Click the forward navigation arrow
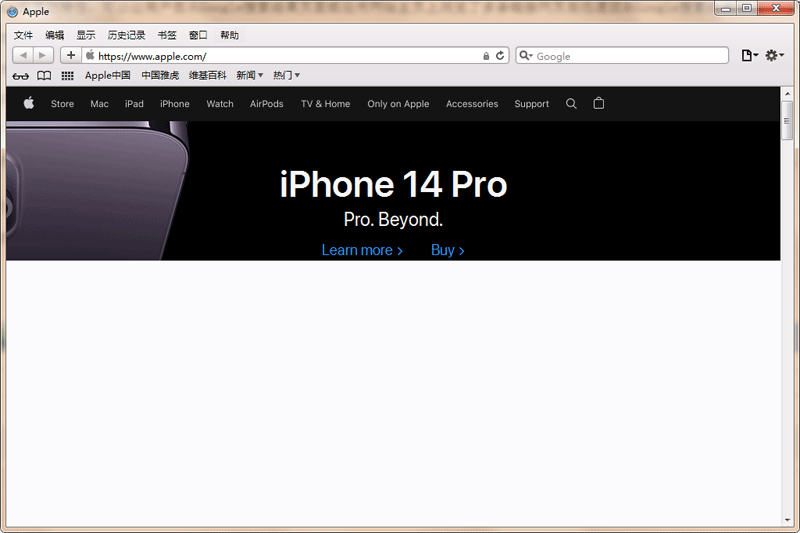 [x=43, y=55]
